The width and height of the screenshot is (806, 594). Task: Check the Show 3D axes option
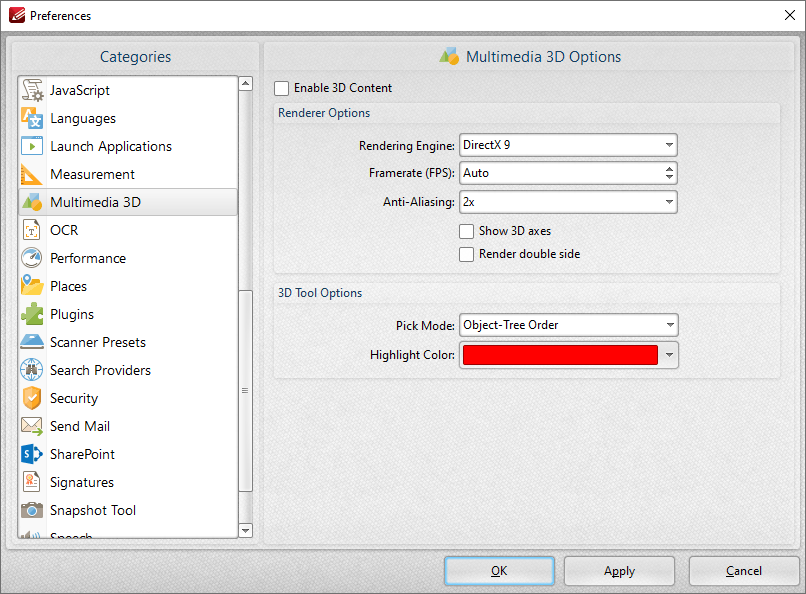(x=466, y=231)
